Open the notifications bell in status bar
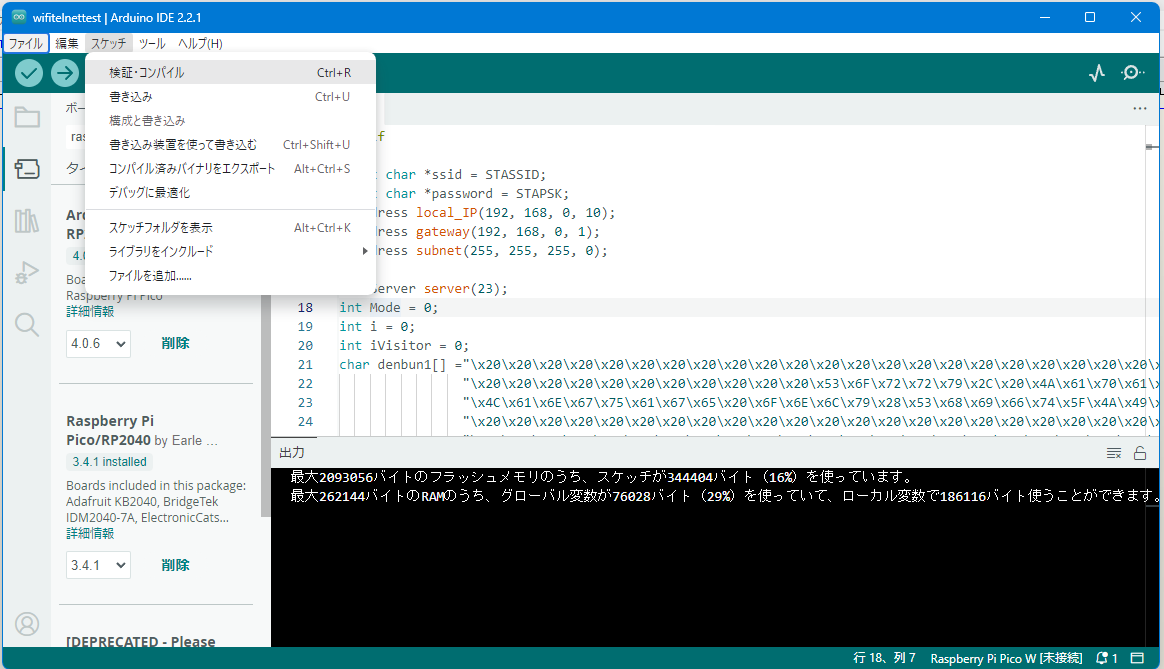Screen dimensions: 1164x669 pos(1106,658)
